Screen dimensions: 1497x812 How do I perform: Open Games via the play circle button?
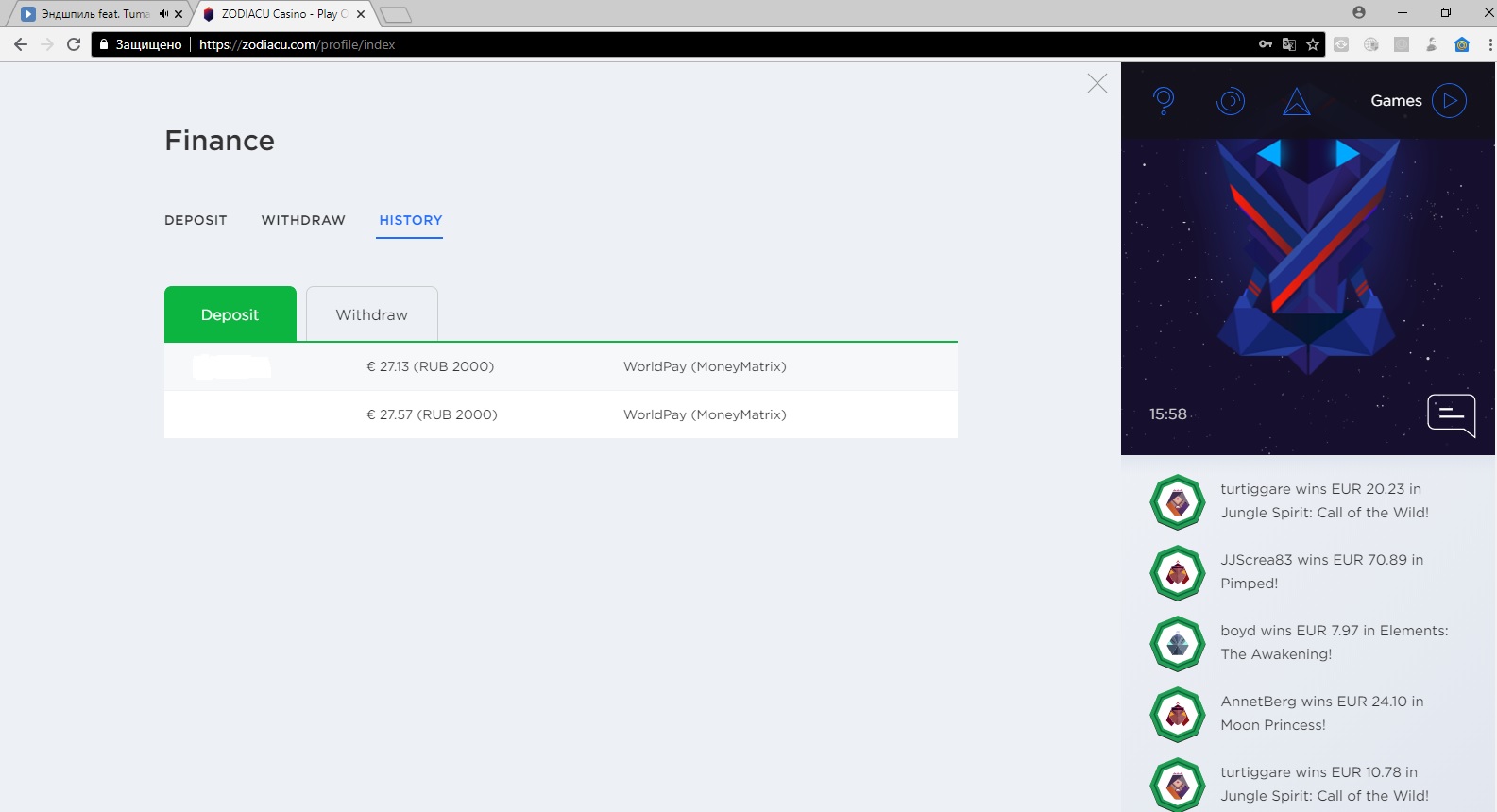1449,101
